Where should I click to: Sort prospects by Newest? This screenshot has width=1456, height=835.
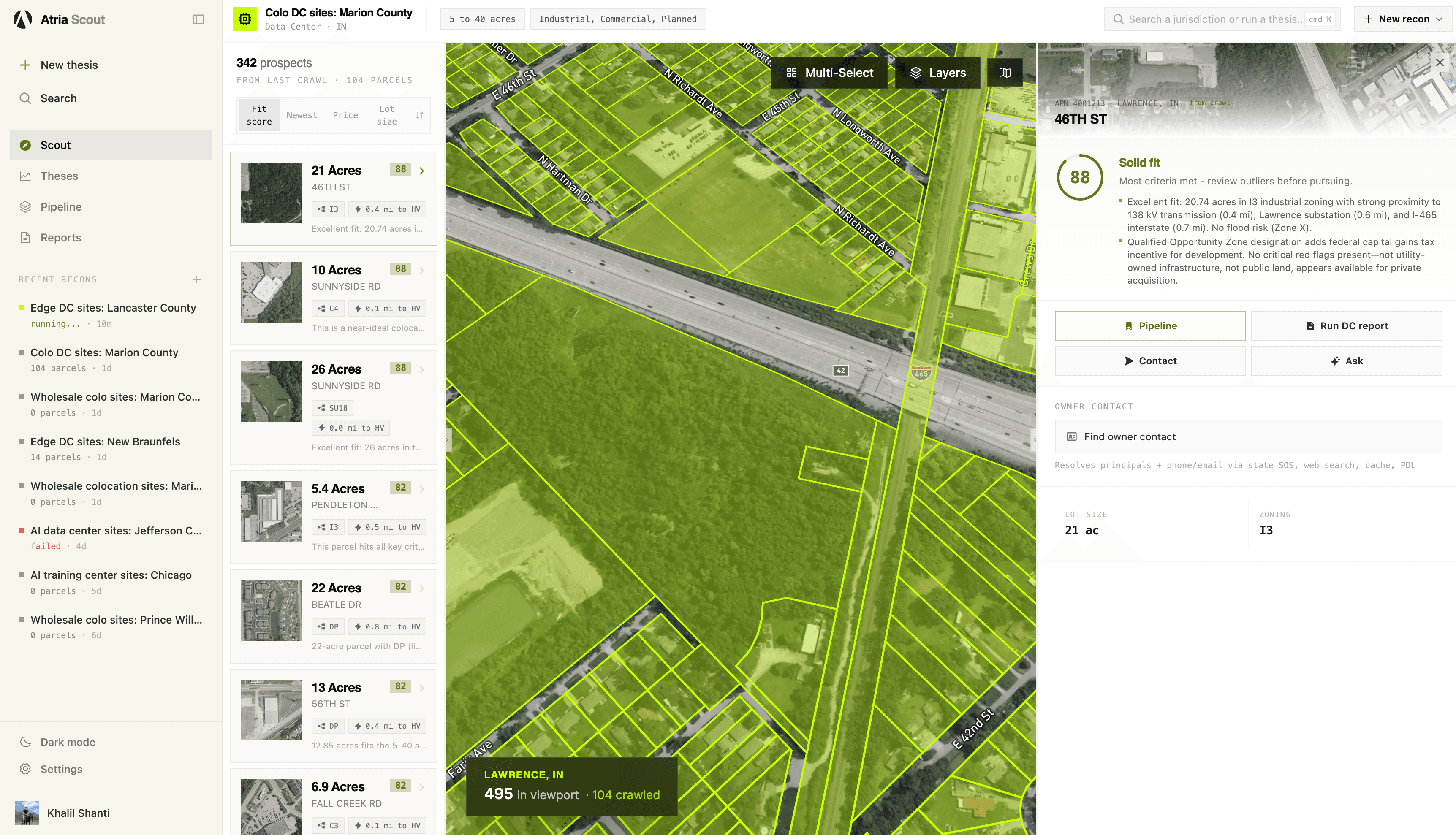pos(302,115)
